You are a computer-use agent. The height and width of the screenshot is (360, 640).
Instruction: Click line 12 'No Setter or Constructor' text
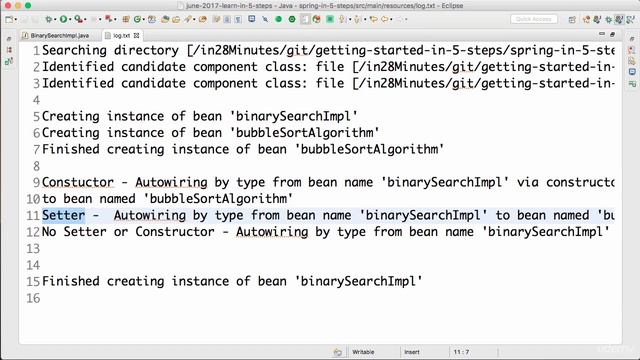click(128, 232)
